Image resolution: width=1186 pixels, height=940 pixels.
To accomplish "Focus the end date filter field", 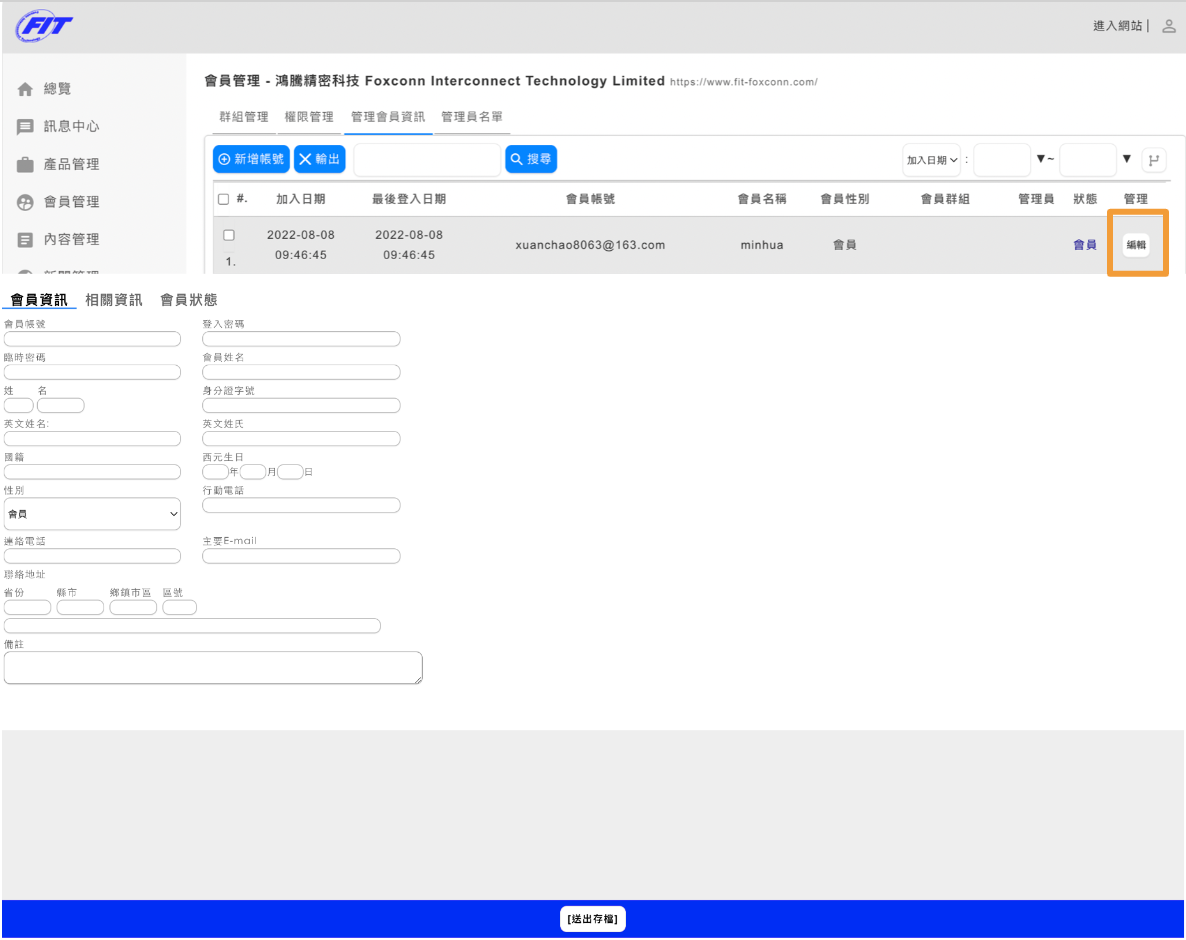I will (1088, 160).
